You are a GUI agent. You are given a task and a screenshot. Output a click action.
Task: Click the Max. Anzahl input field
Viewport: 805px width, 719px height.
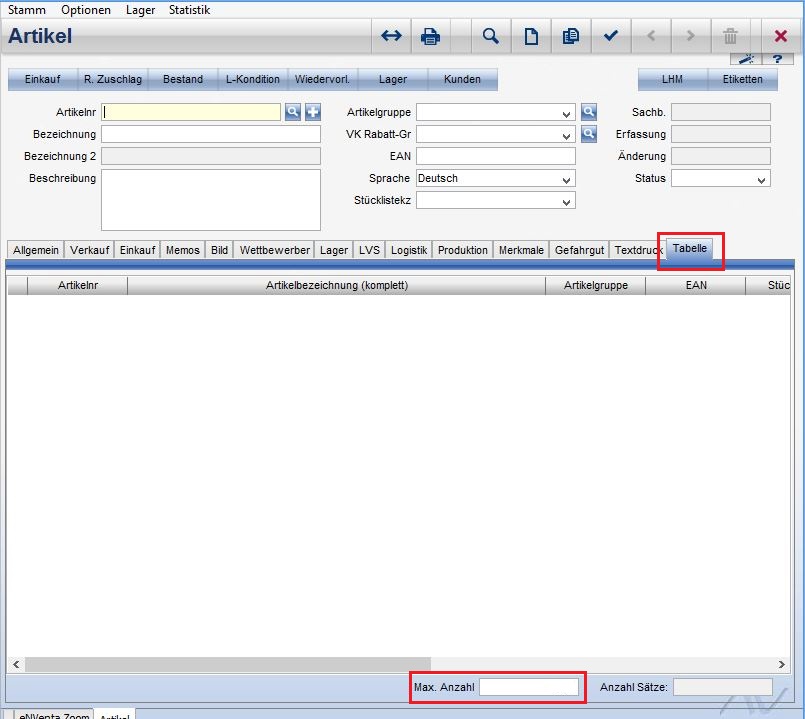[528, 687]
